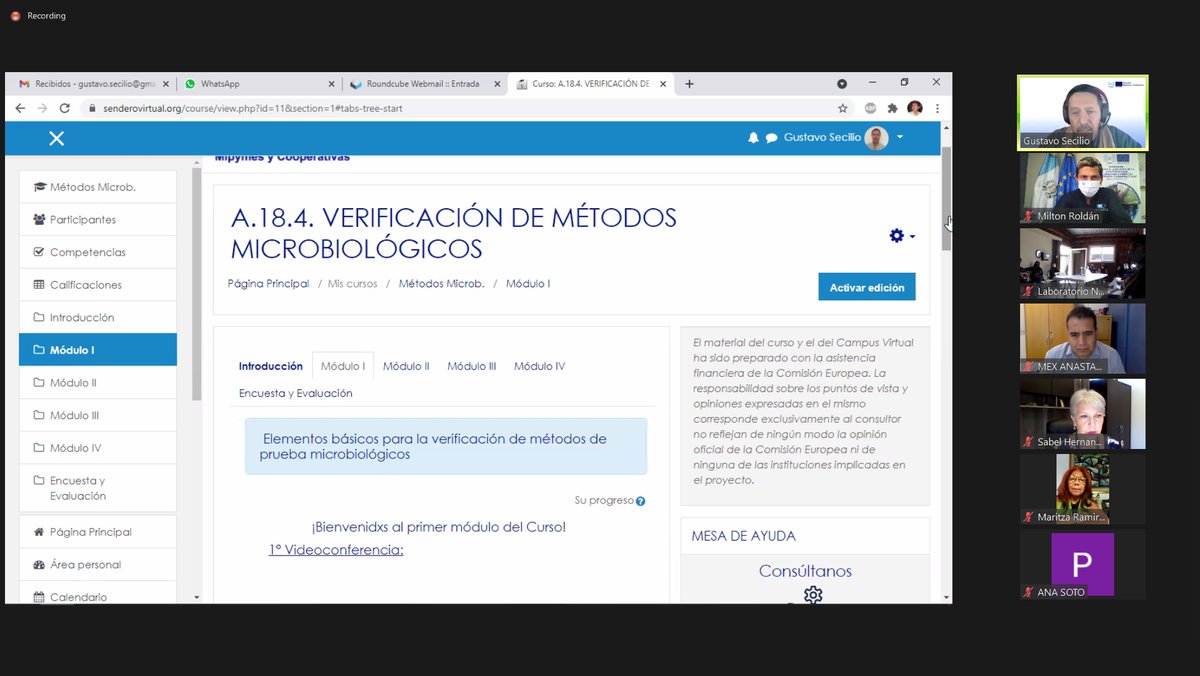
Task: Select the Módulo I course tab
Action: pos(343,366)
